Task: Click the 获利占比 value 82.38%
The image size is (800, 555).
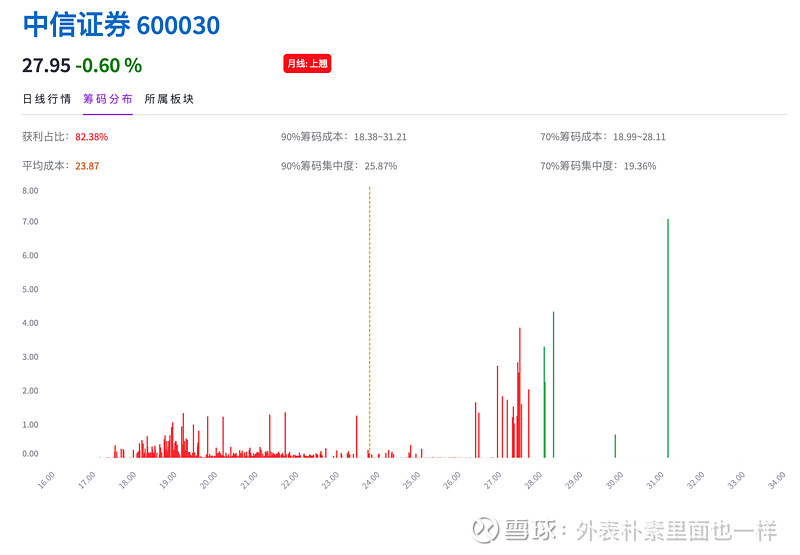Action: [x=91, y=137]
